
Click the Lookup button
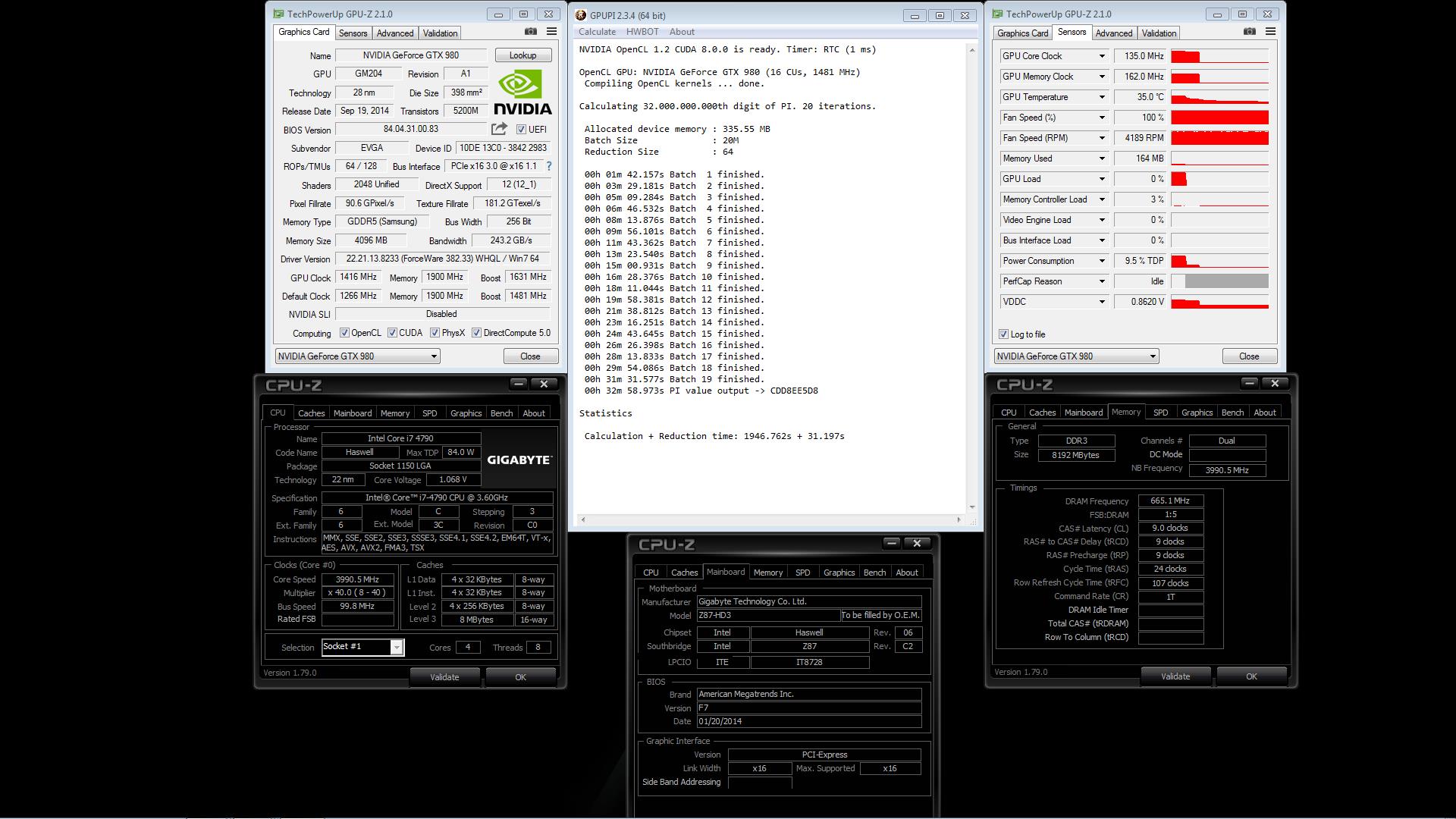click(522, 55)
